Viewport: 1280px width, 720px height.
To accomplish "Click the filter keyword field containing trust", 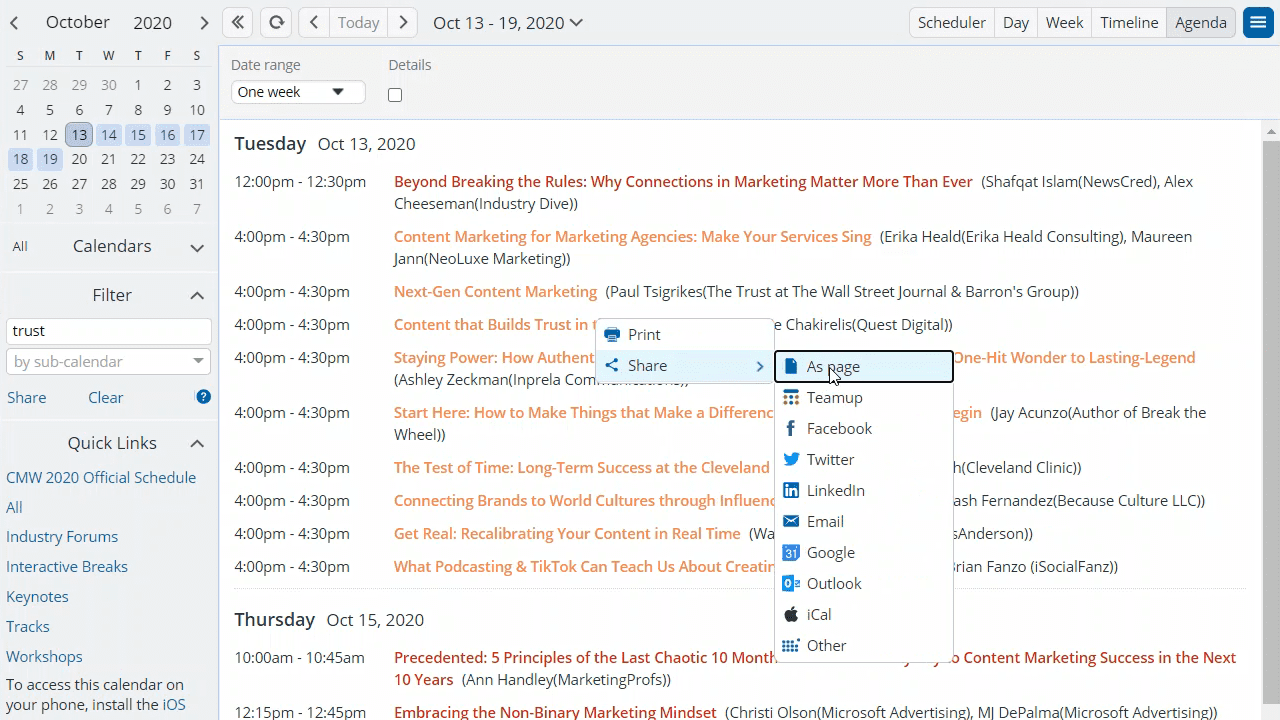I will tap(108, 331).
